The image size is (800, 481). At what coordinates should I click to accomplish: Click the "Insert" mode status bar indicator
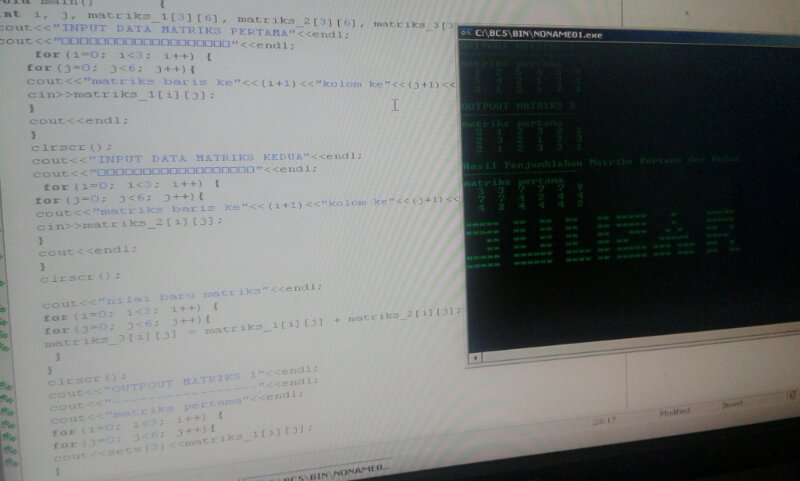732,404
